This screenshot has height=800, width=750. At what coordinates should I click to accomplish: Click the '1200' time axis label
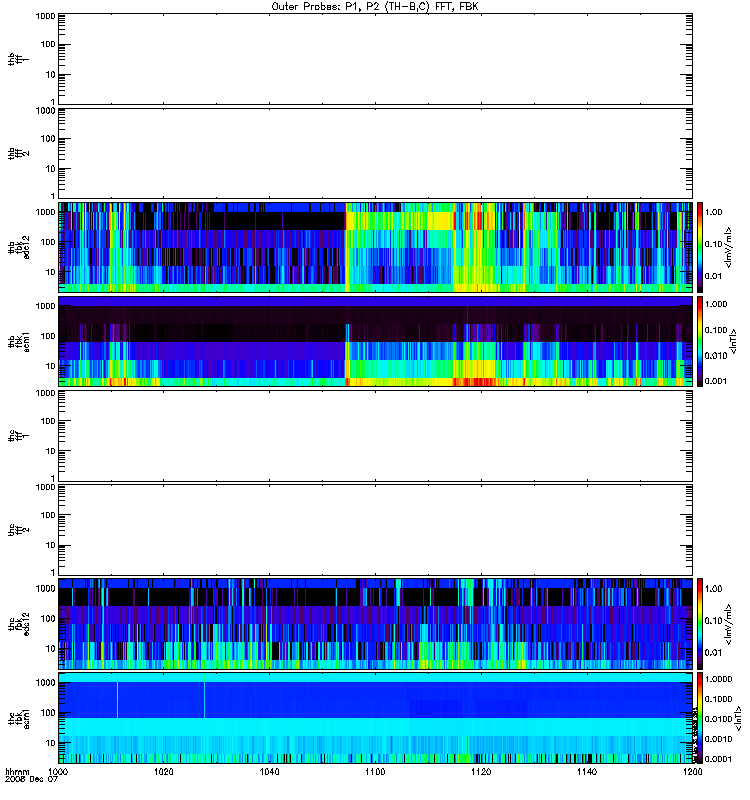(x=692, y=771)
